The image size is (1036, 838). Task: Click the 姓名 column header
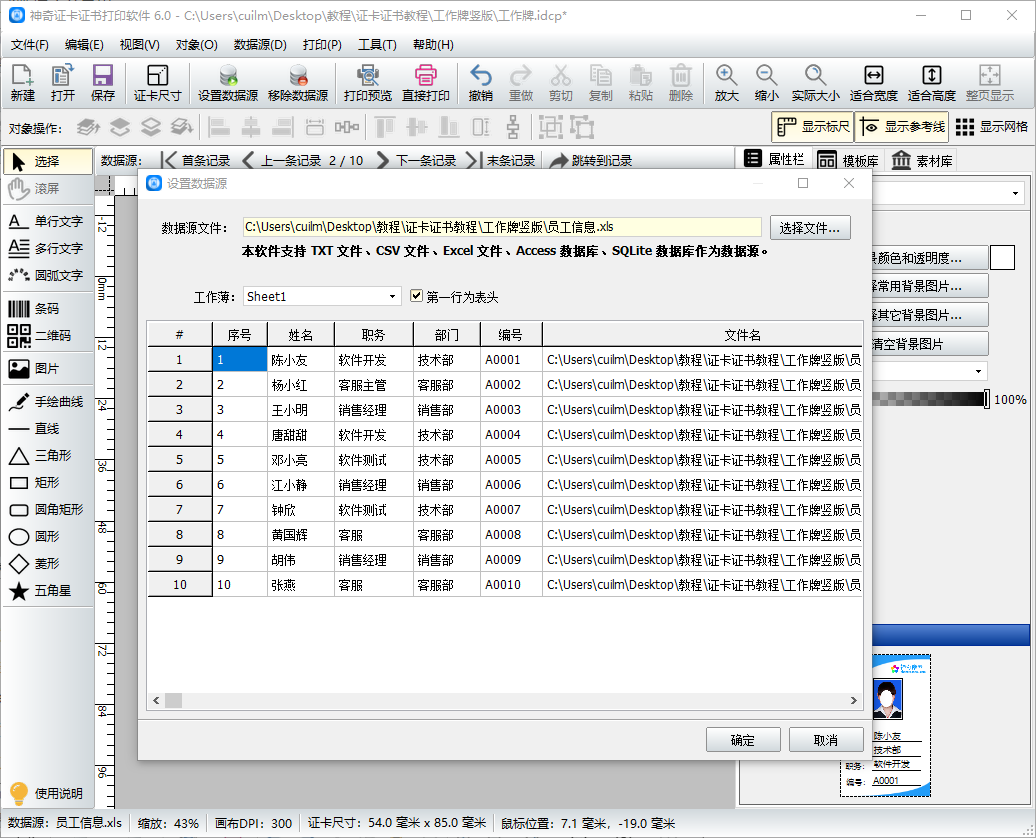[300, 335]
